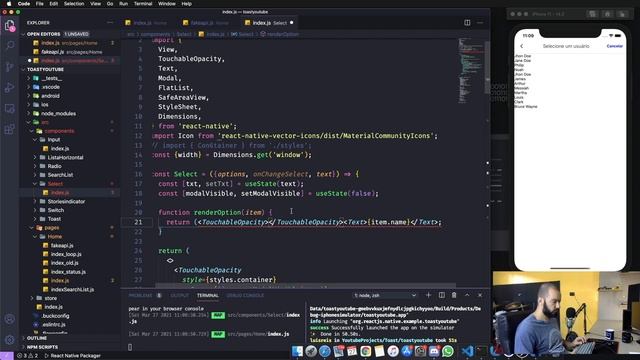This screenshot has width=640, height=360.
Task: Open Music app from the Dock
Action: [393, 351]
